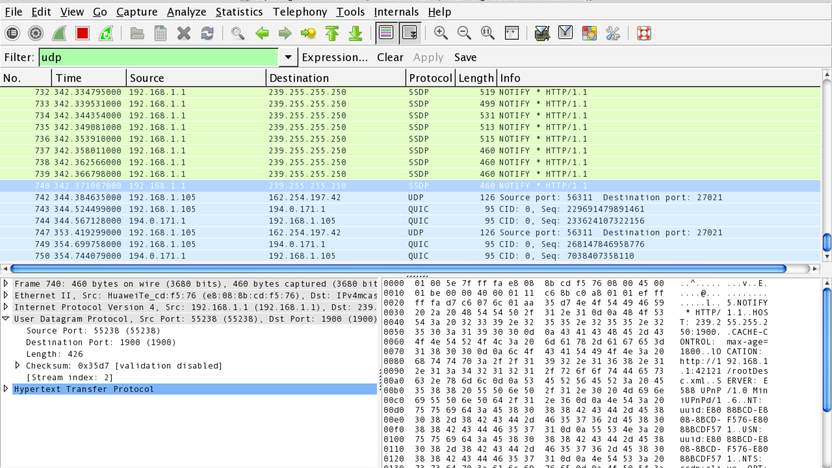
Task: Sort by the Length column header
Action: tap(476, 78)
